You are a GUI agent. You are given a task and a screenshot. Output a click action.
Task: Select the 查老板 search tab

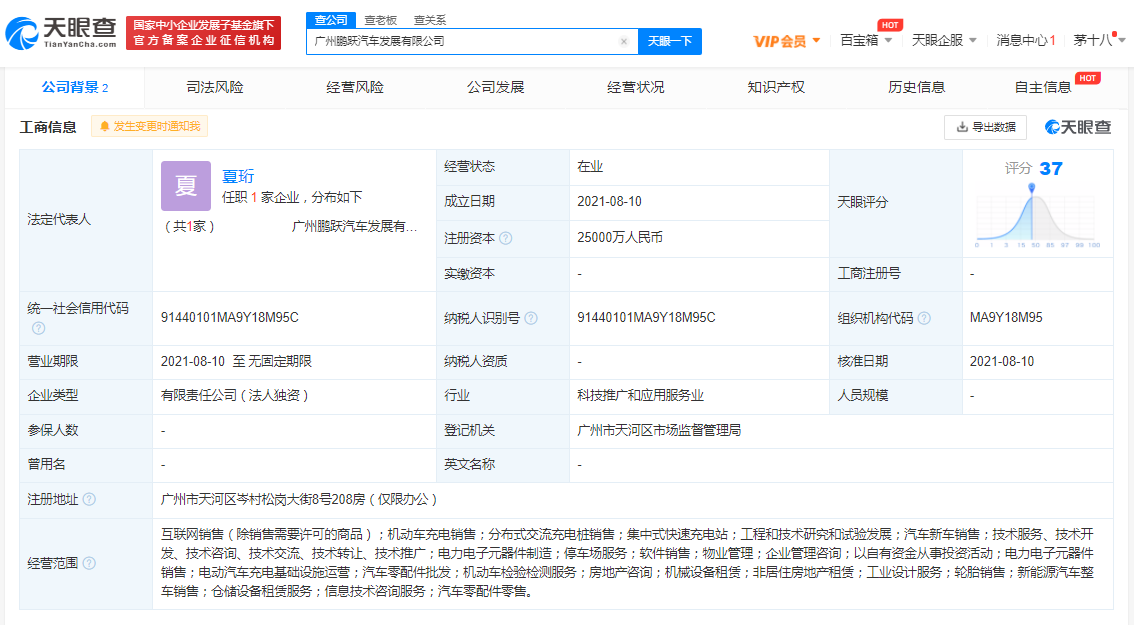pos(380,20)
